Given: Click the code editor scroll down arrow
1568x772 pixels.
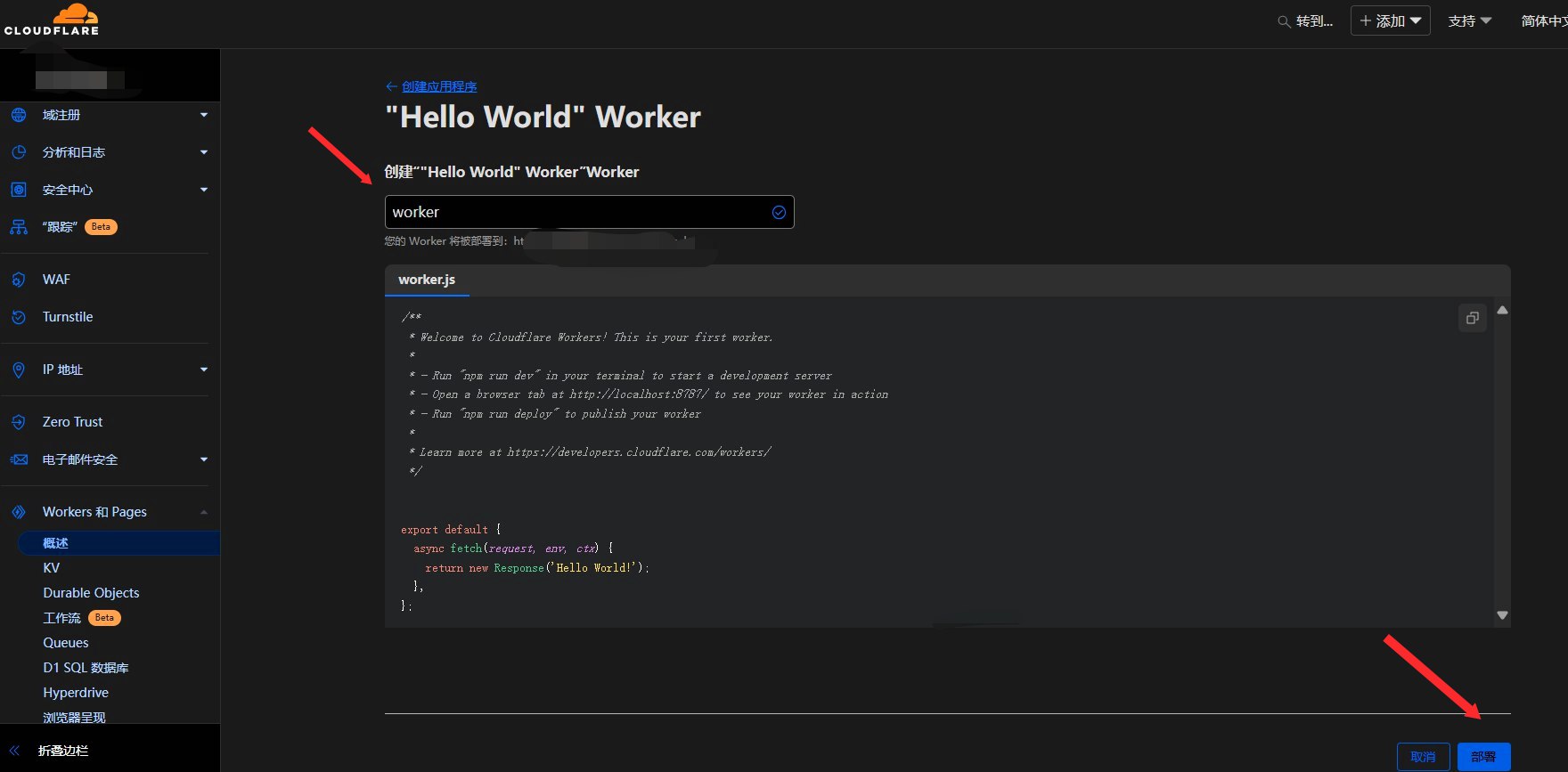Looking at the screenshot, I should click(1502, 615).
